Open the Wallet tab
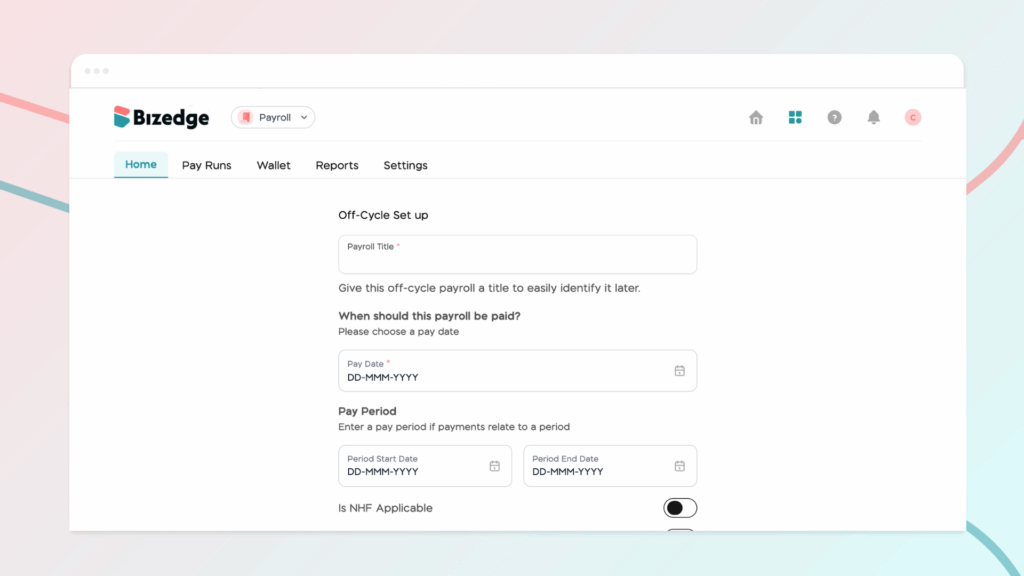The width and height of the screenshot is (1024, 576). pos(273,166)
